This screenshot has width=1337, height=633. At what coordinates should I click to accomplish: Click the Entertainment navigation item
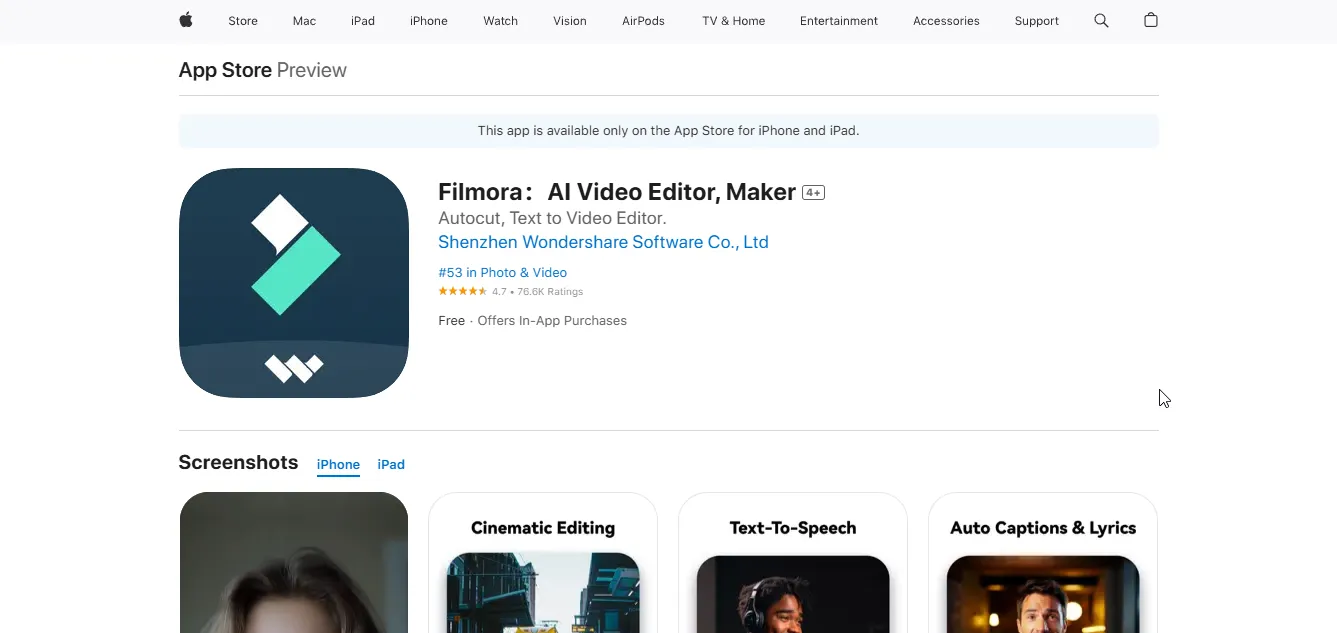pyautogui.click(x=838, y=20)
